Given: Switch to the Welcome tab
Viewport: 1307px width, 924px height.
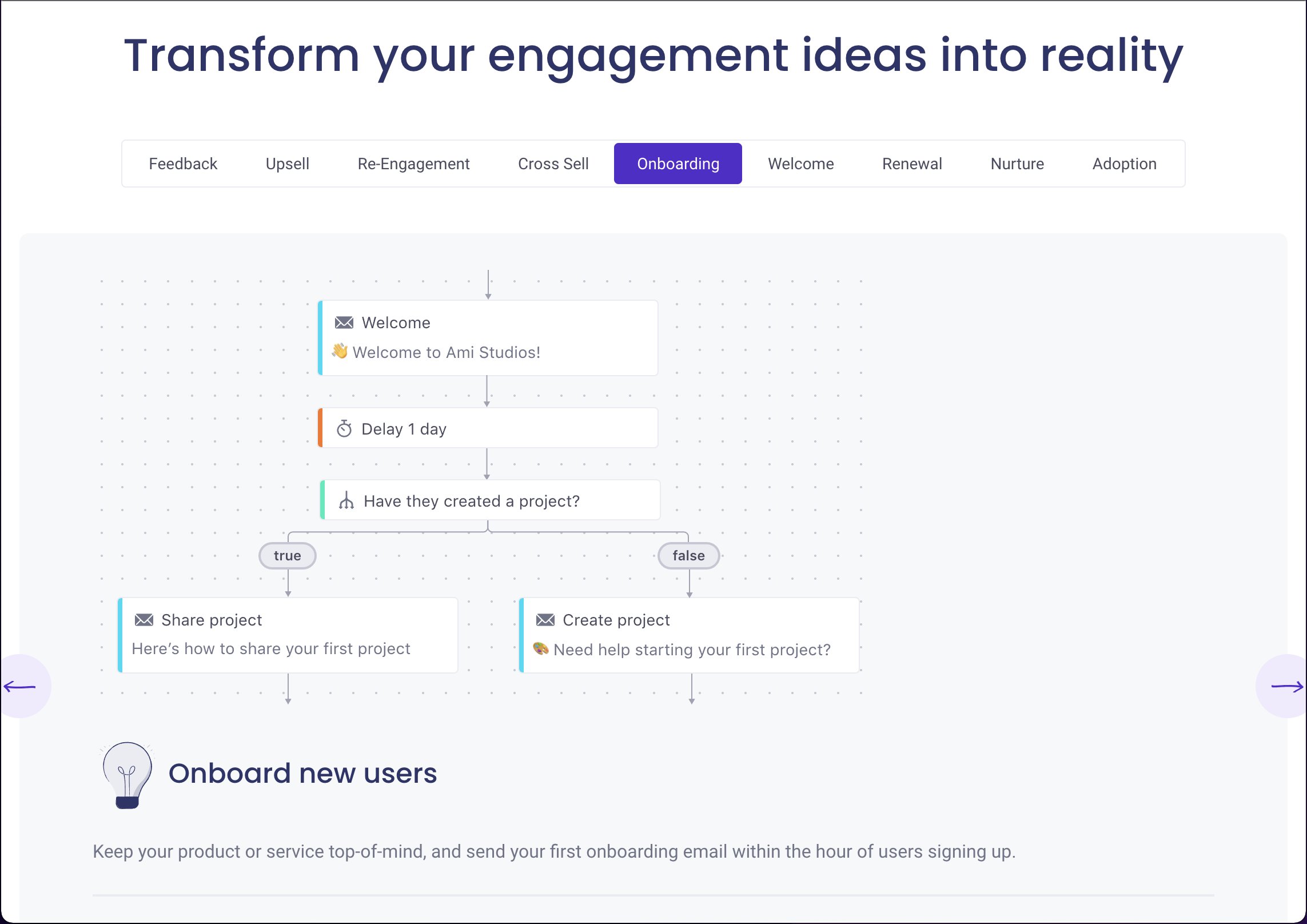Looking at the screenshot, I should (800, 164).
